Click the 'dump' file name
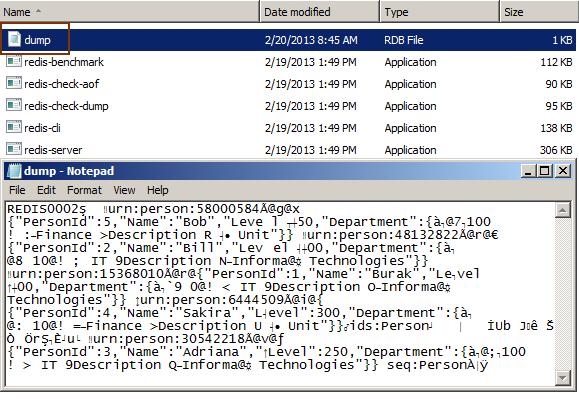579x399 pixels. click(x=37, y=40)
